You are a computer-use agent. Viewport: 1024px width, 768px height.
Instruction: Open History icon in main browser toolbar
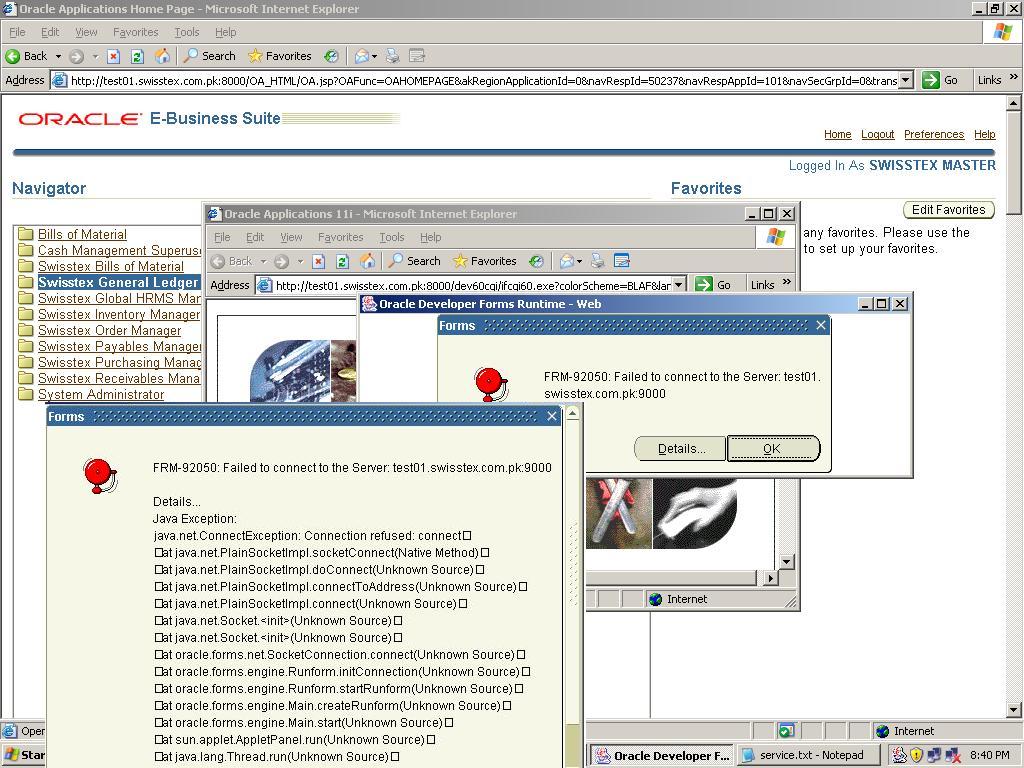[x=331, y=56]
